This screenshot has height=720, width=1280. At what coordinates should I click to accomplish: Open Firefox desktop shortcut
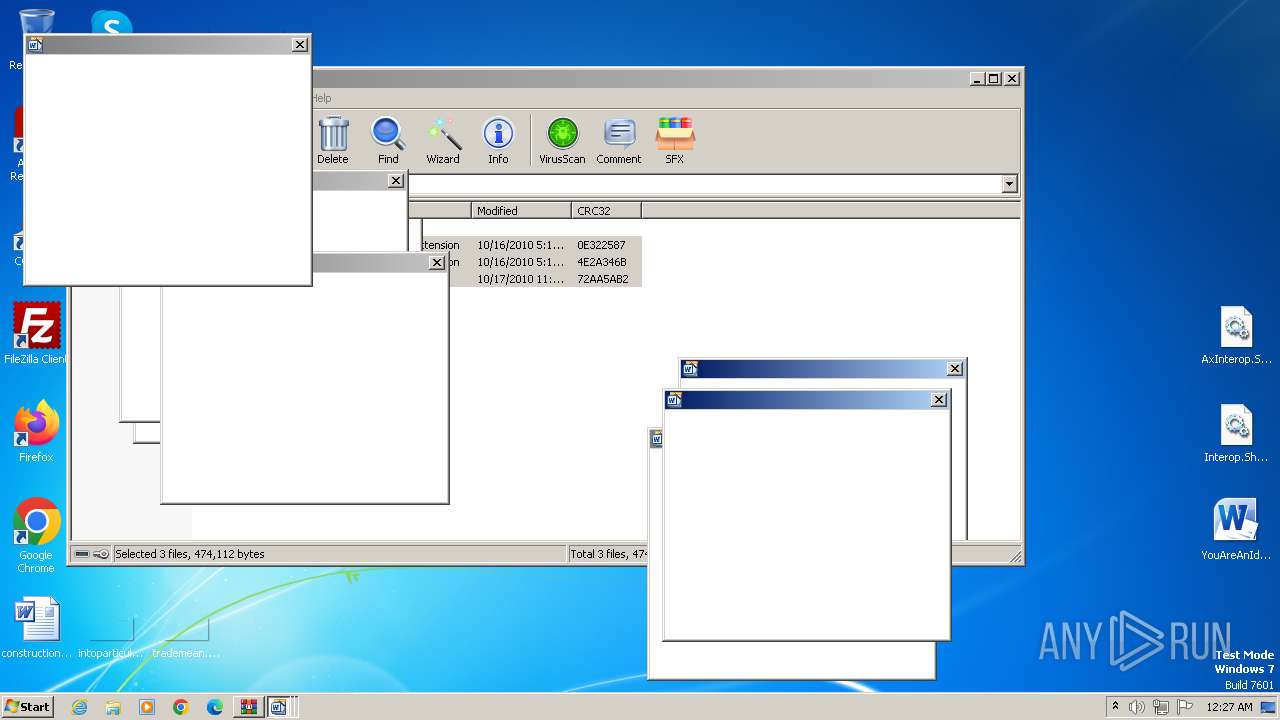36,432
